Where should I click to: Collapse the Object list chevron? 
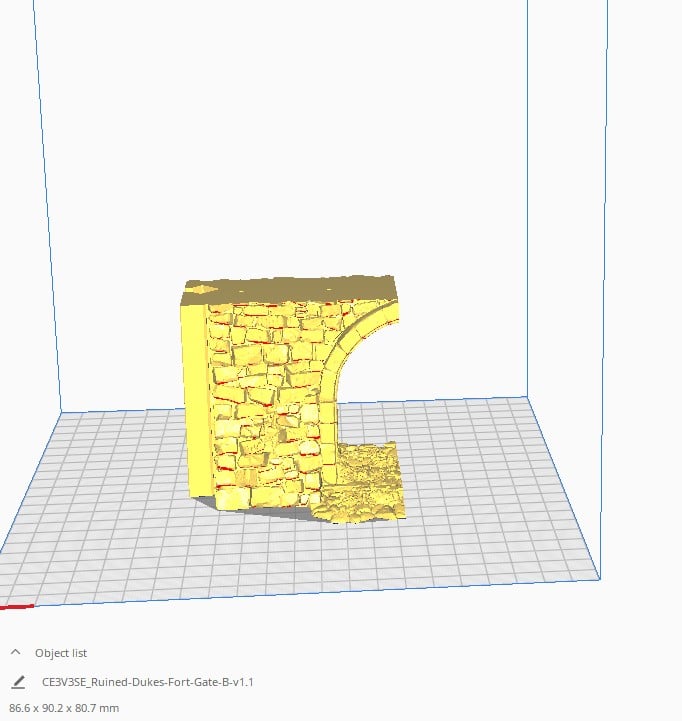point(16,652)
